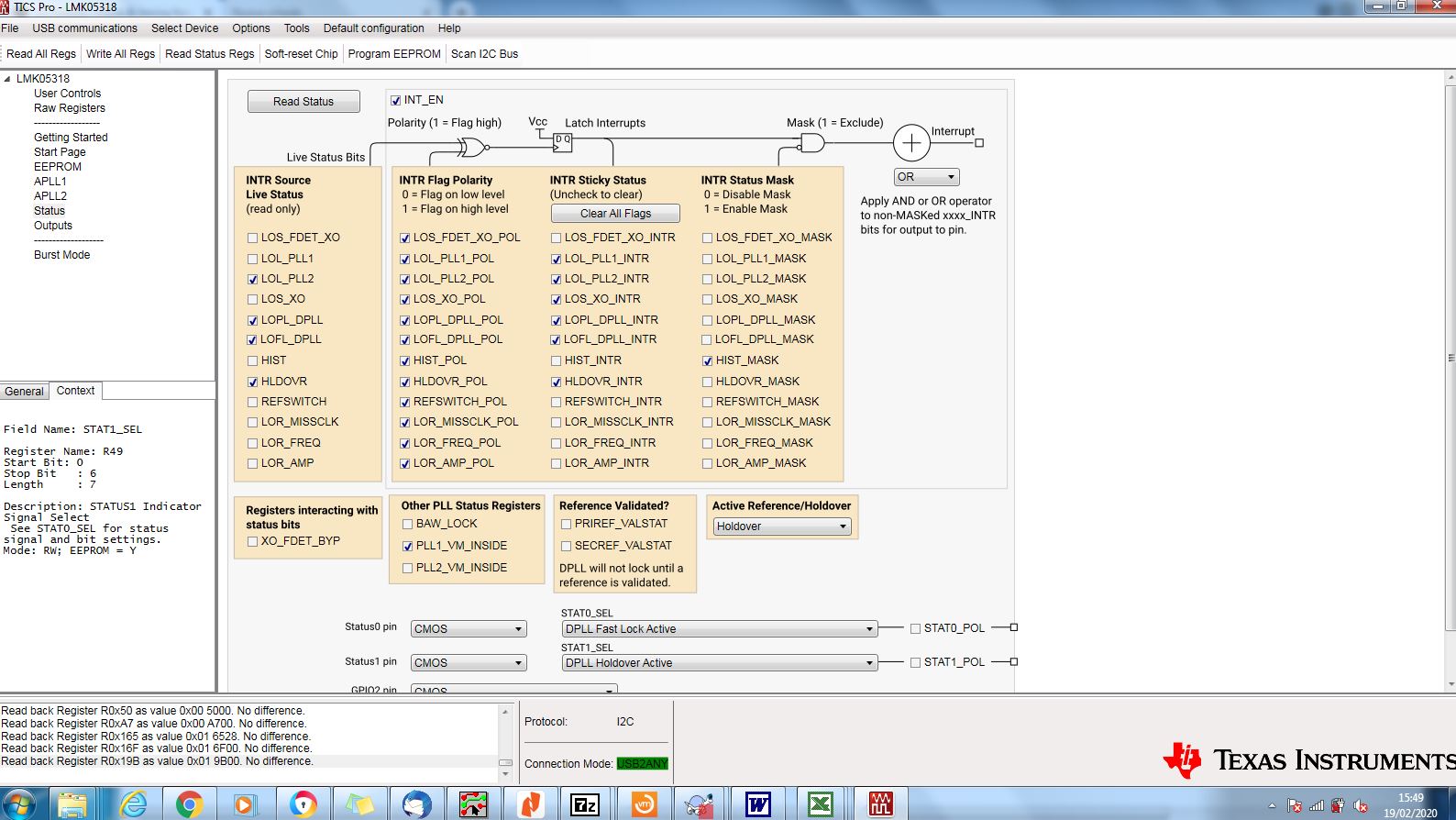Enable LOS_FDET_XO_MASK checkbox

pos(707,238)
